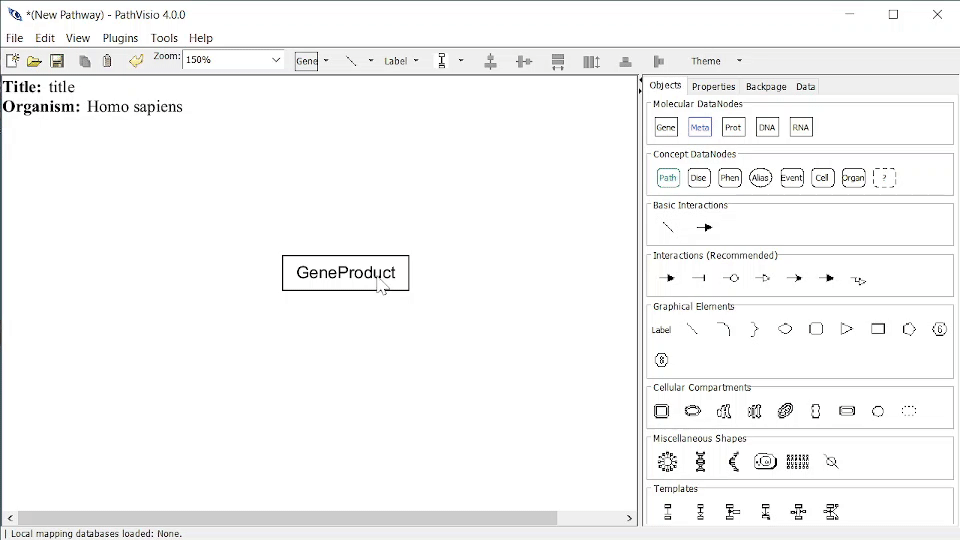Click the Open folder toolbar icon
Screen dimensions: 960x540
(x=34, y=61)
